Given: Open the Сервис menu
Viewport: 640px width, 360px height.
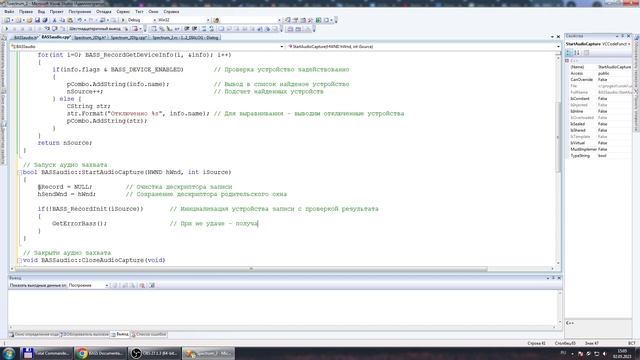Looking at the screenshot, I should 123,11.
